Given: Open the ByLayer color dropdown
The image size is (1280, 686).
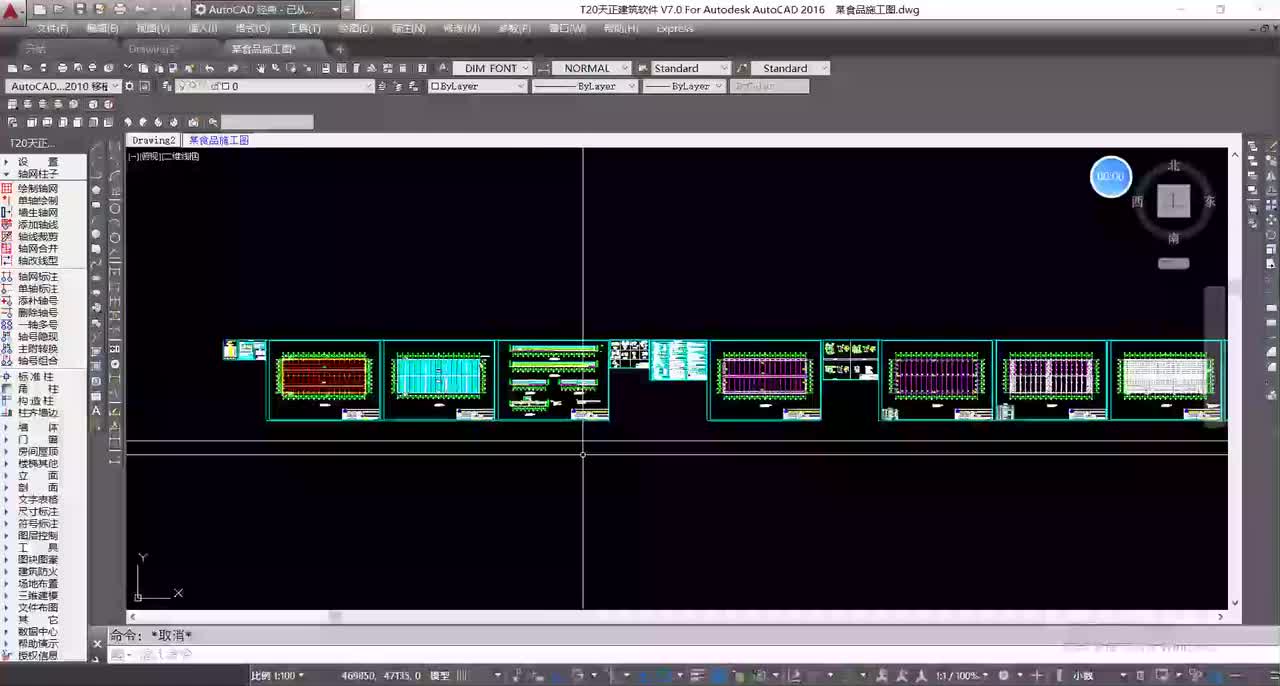Looking at the screenshot, I should coord(478,86).
